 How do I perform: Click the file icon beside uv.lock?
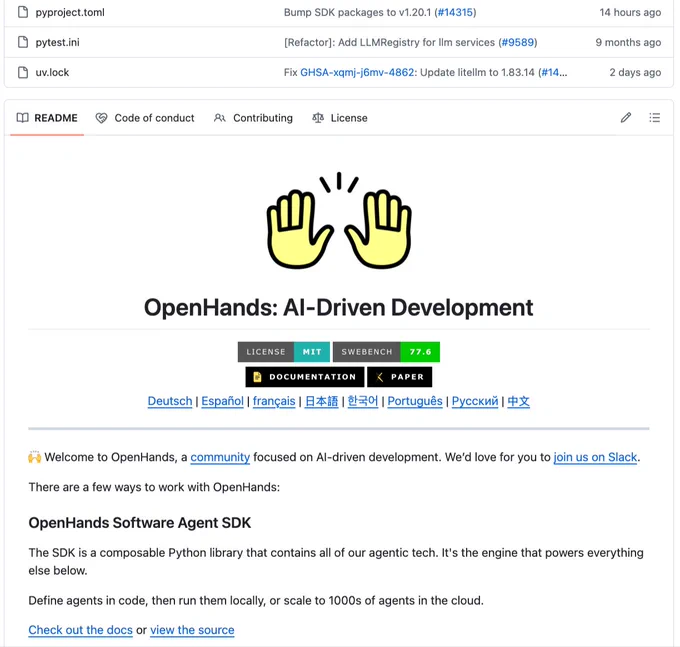point(23,72)
